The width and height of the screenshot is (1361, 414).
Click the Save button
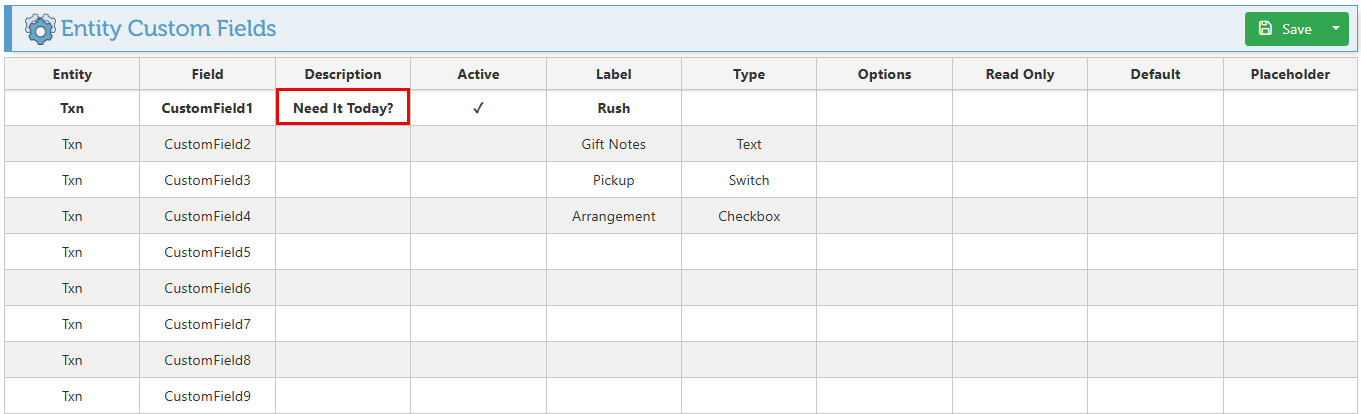point(1285,29)
